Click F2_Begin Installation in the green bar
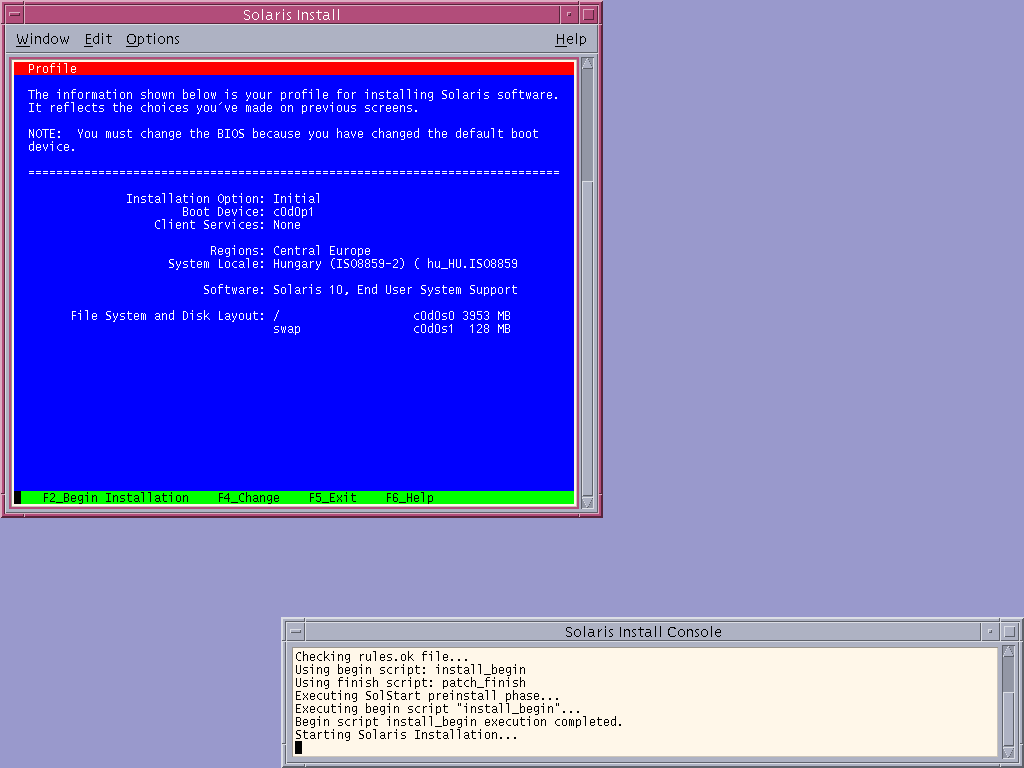The height and width of the screenshot is (768, 1024). [116, 498]
